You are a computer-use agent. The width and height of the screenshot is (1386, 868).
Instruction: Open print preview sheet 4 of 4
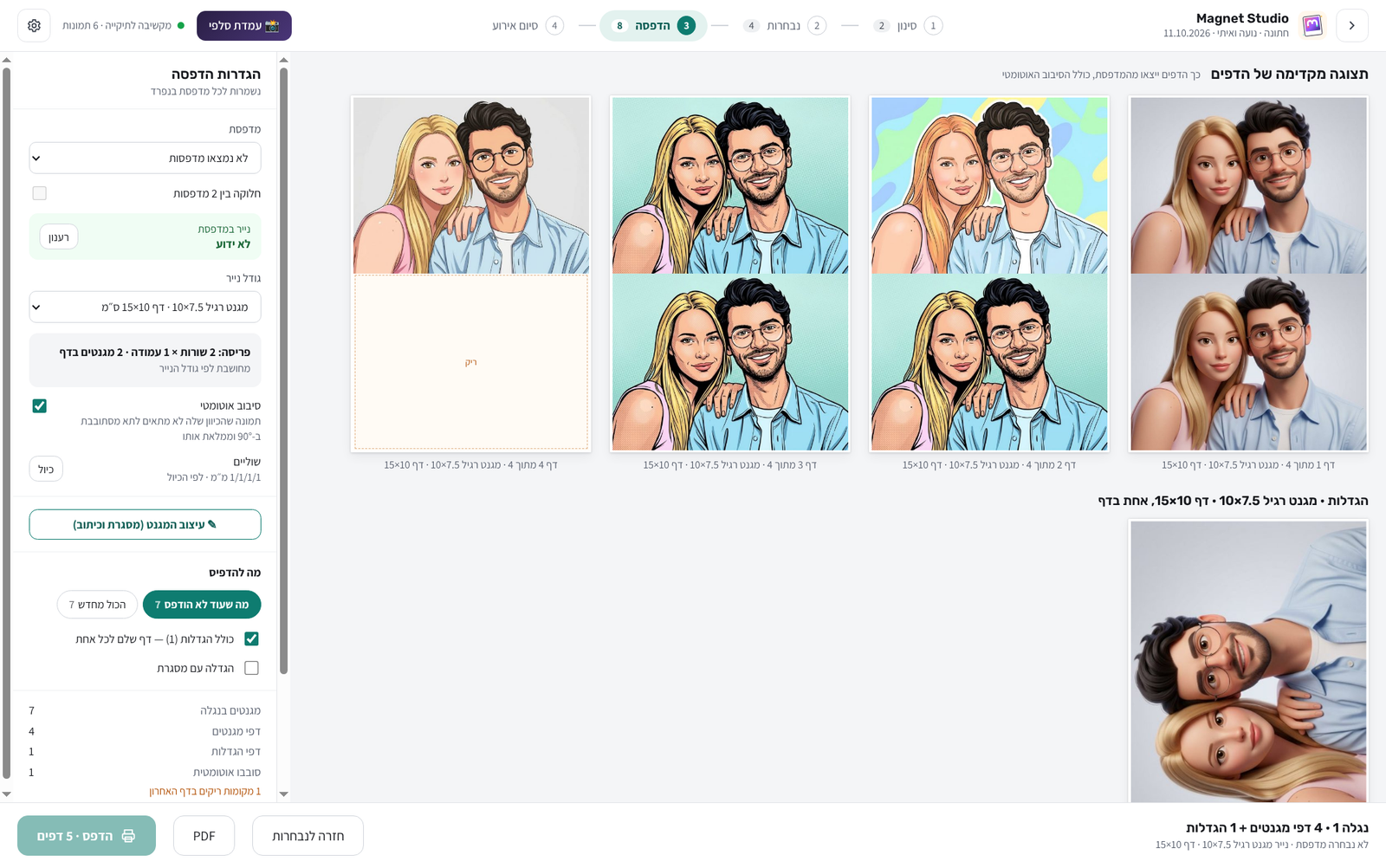coord(471,274)
